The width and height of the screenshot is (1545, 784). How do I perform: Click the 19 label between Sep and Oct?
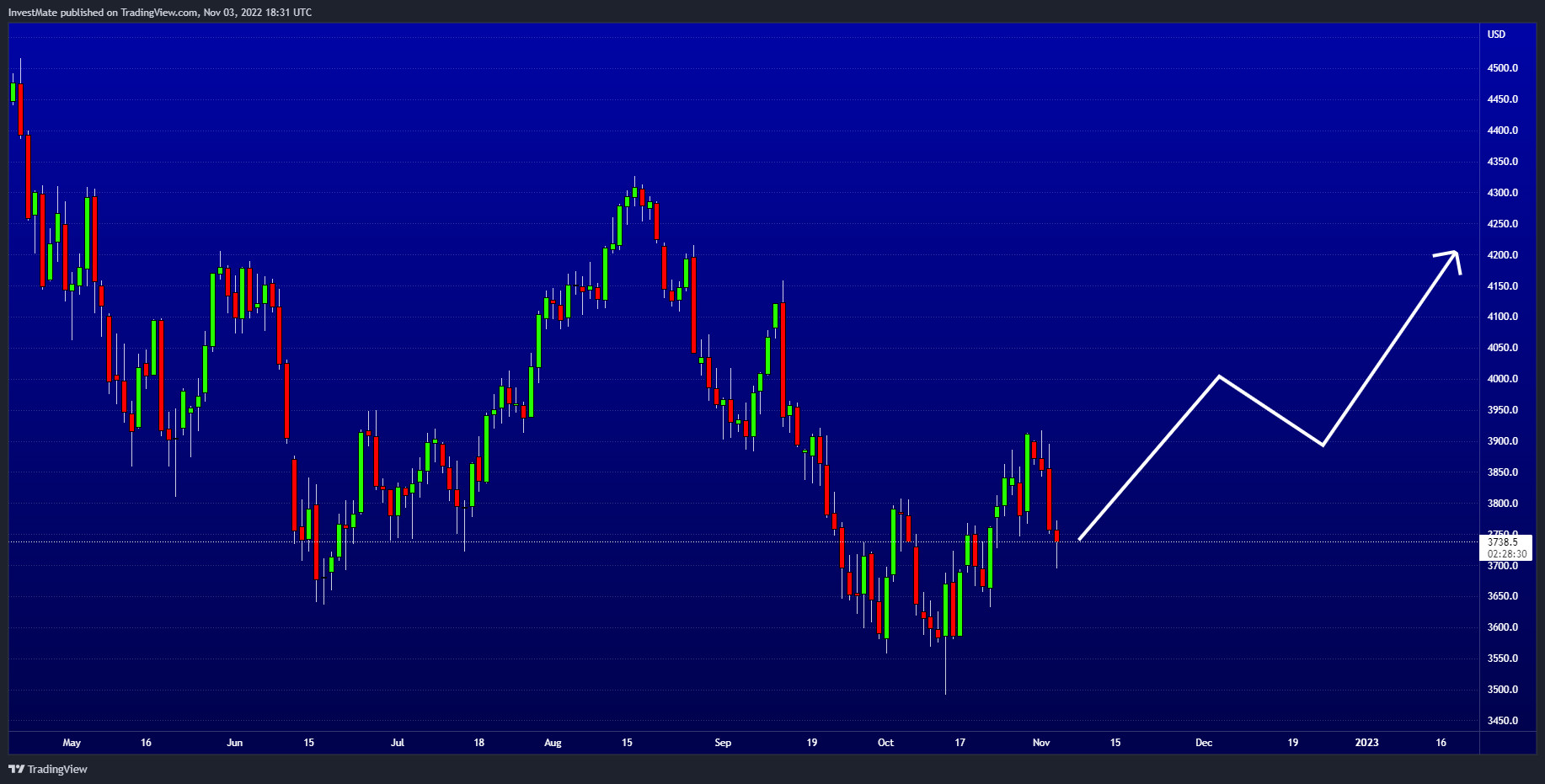click(x=812, y=743)
